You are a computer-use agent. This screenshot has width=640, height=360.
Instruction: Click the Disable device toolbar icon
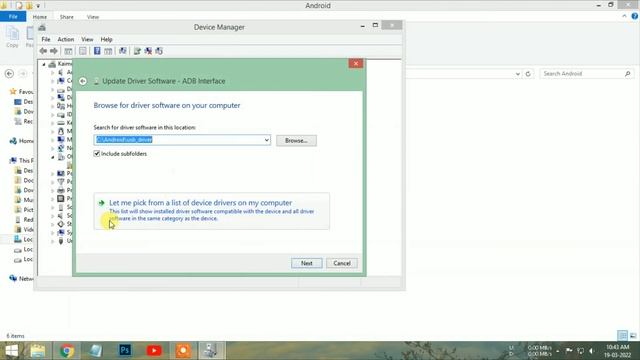(159, 51)
